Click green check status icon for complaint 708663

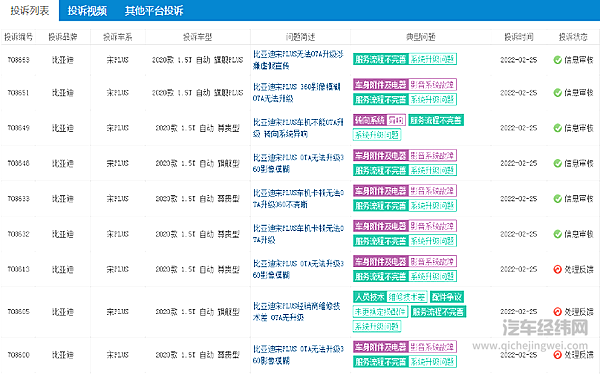(x=558, y=60)
